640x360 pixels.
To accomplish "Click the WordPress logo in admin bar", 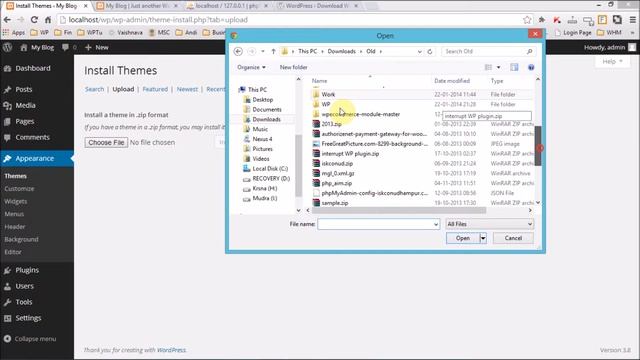I will pos(7,47).
